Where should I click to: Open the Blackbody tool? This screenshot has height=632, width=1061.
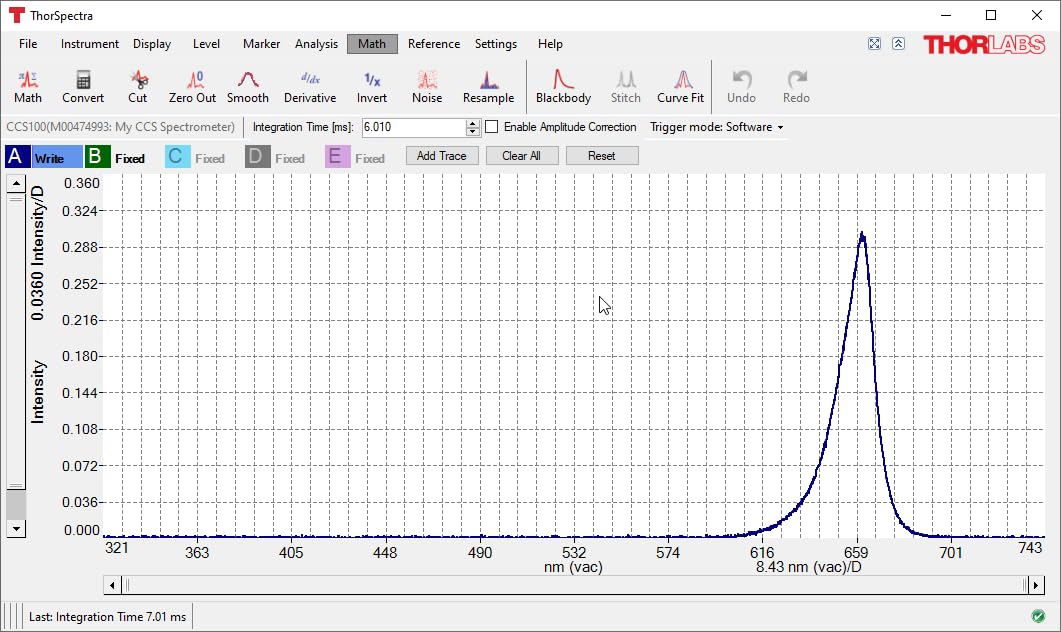(563, 87)
